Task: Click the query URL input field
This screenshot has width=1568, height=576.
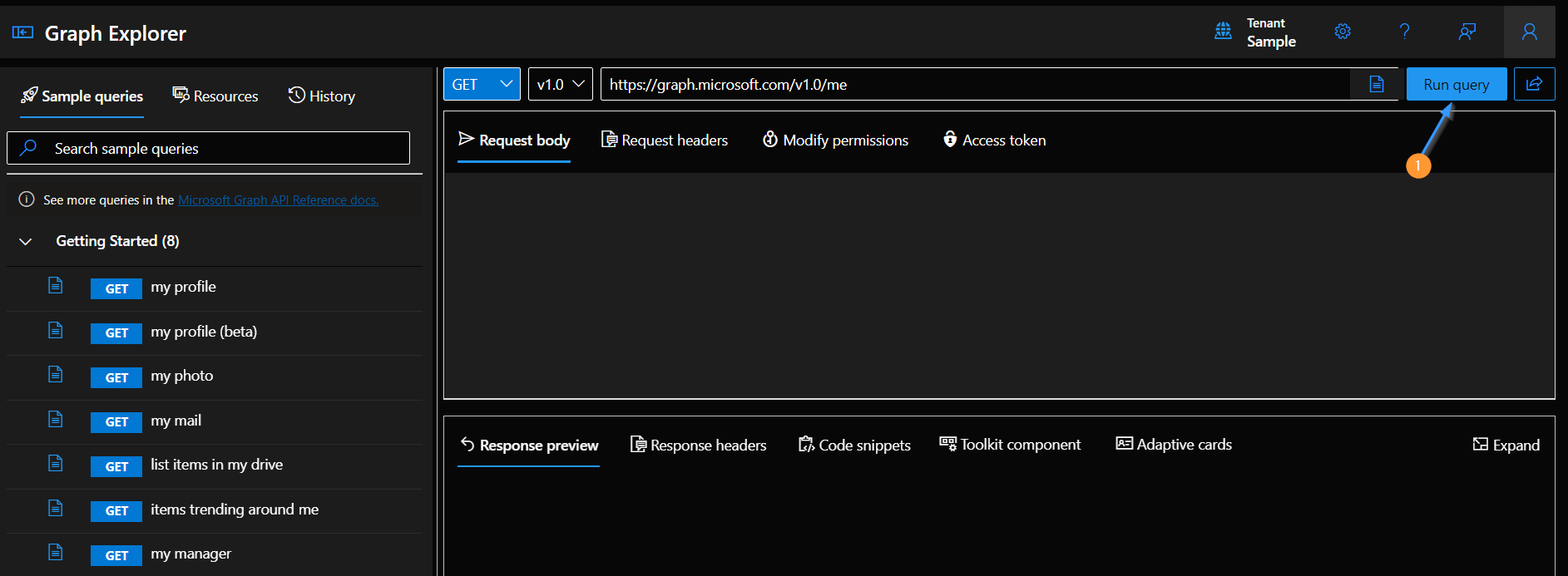Action: 975,84
